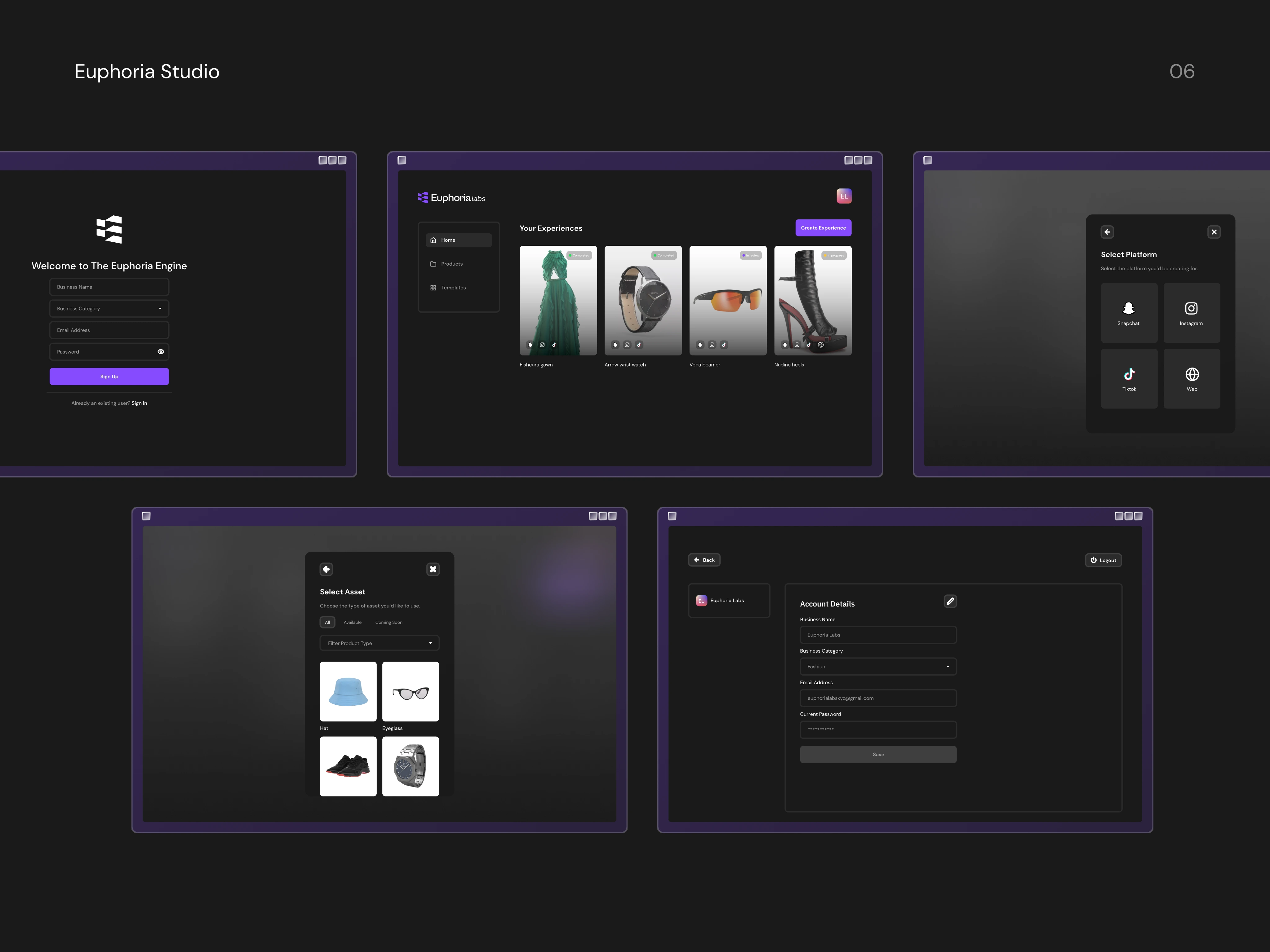Go to Templates in the sidebar menu
1270x952 pixels.
pos(453,288)
